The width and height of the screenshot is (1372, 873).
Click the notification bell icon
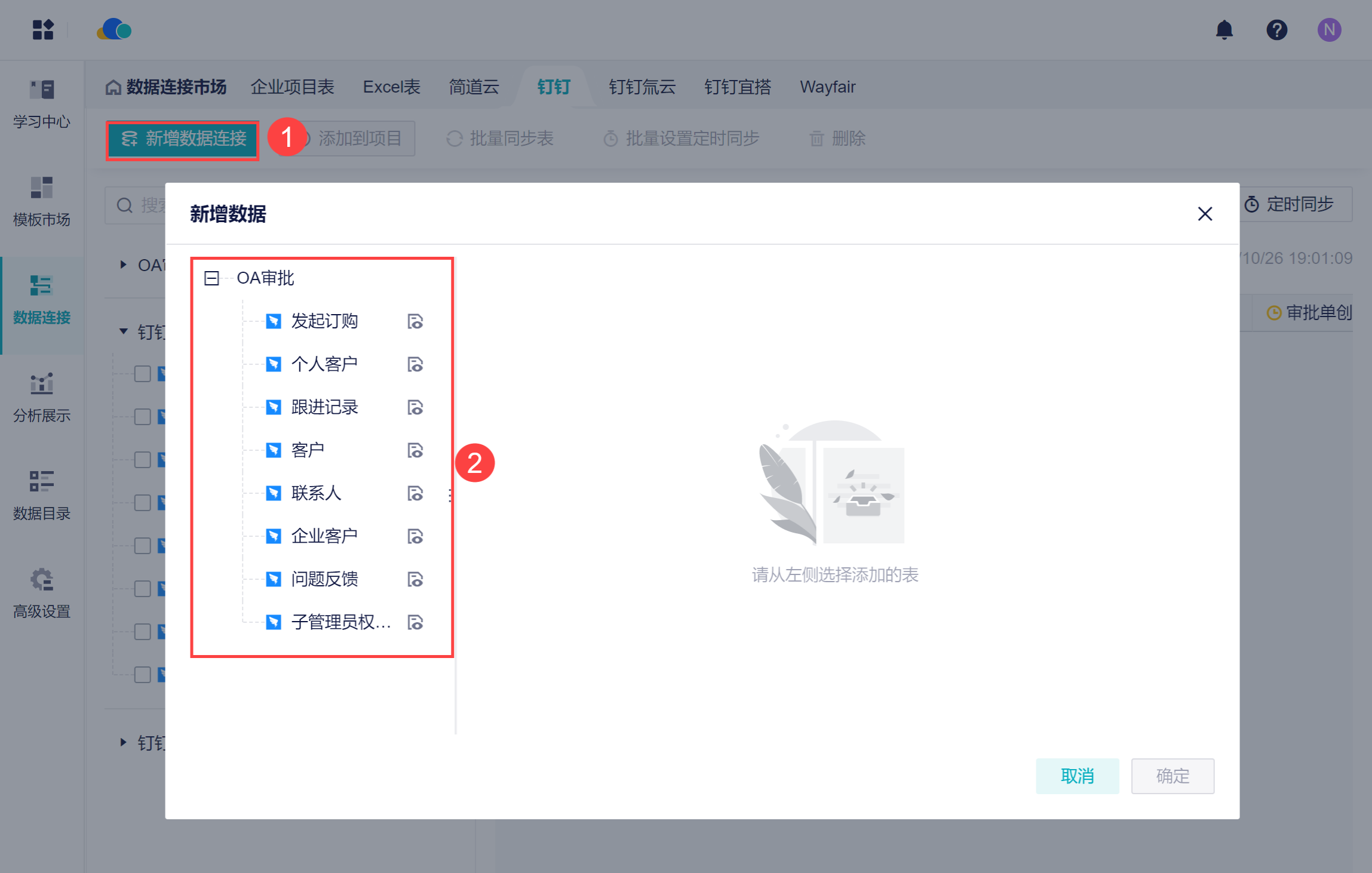pos(1224,30)
